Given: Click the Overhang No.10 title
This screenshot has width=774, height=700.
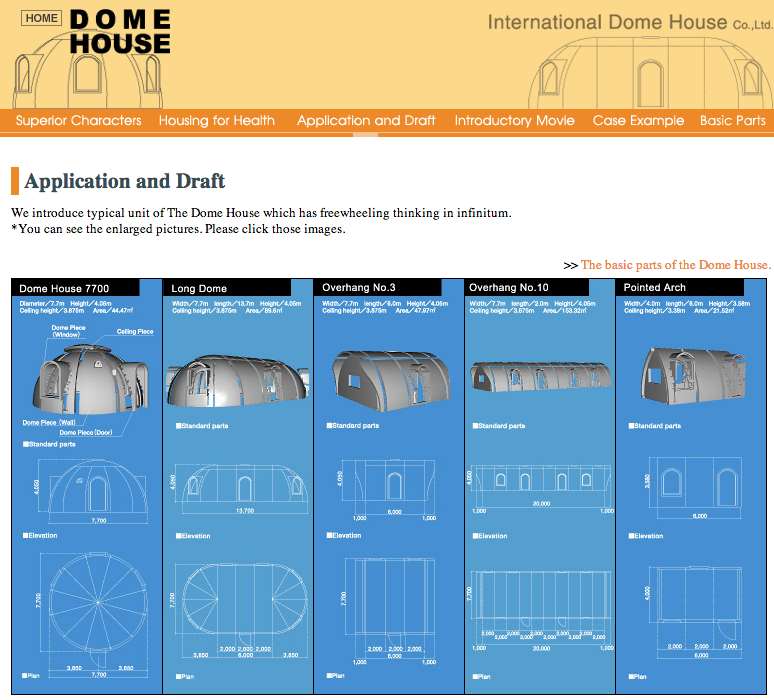Looking at the screenshot, I should click(508, 288).
